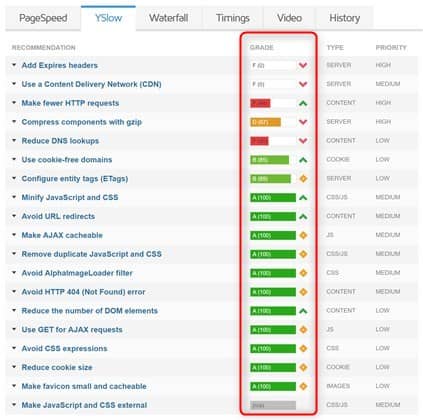Open the Timings tab
Screen dimensions: 423x420
click(233, 18)
